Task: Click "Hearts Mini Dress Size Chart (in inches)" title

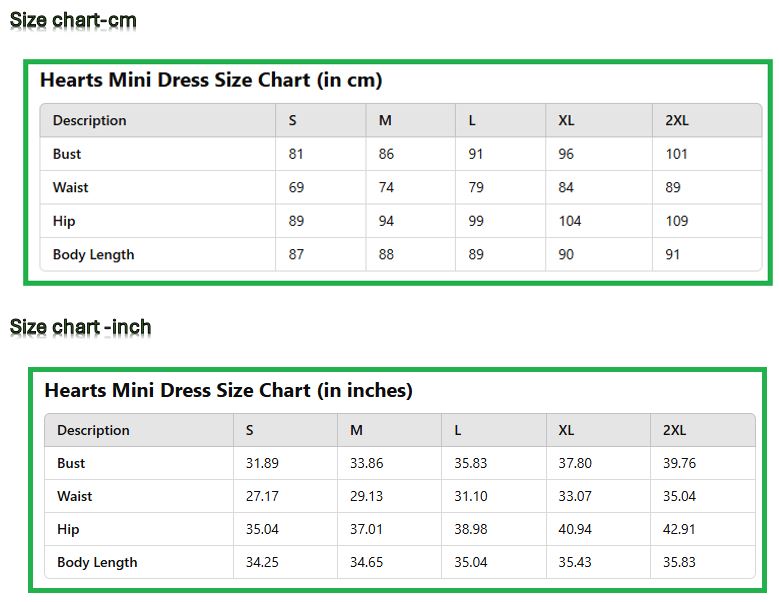Action: (228, 390)
